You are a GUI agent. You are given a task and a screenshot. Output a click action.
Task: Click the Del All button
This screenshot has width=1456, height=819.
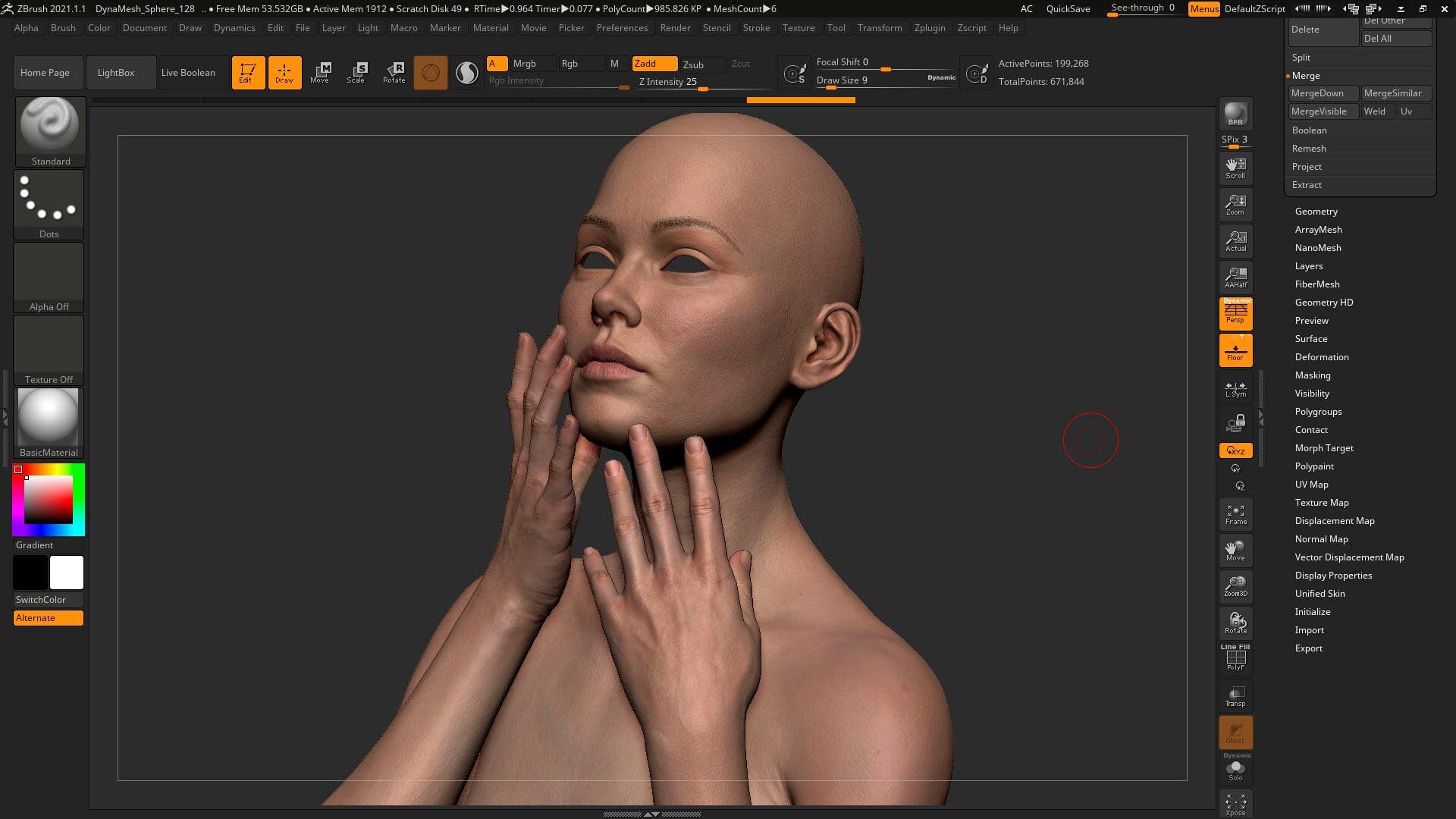pyautogui.click(x=1396, y=39)
